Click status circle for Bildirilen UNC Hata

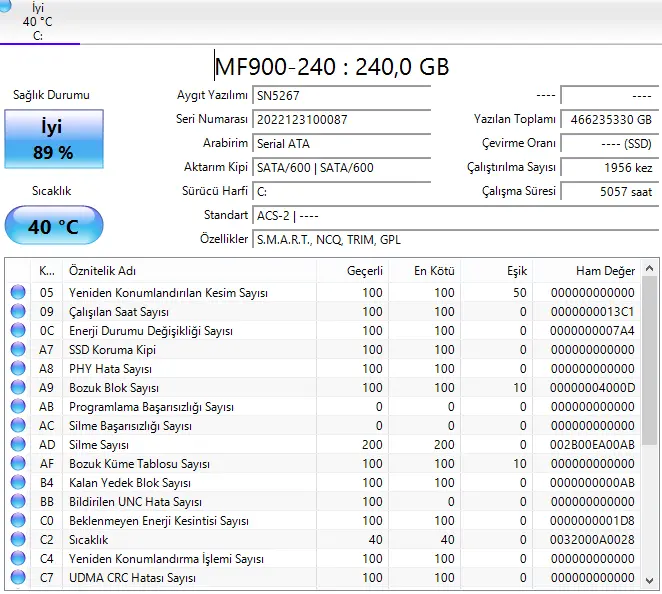pyautogui.click(x=18, y=501)
